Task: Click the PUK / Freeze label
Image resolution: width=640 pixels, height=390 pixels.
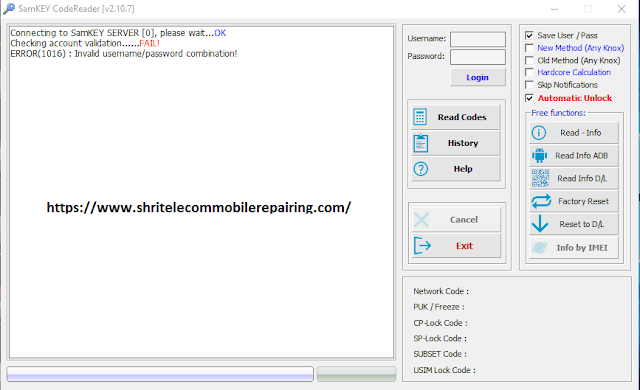Action: [x=439, y=307]
